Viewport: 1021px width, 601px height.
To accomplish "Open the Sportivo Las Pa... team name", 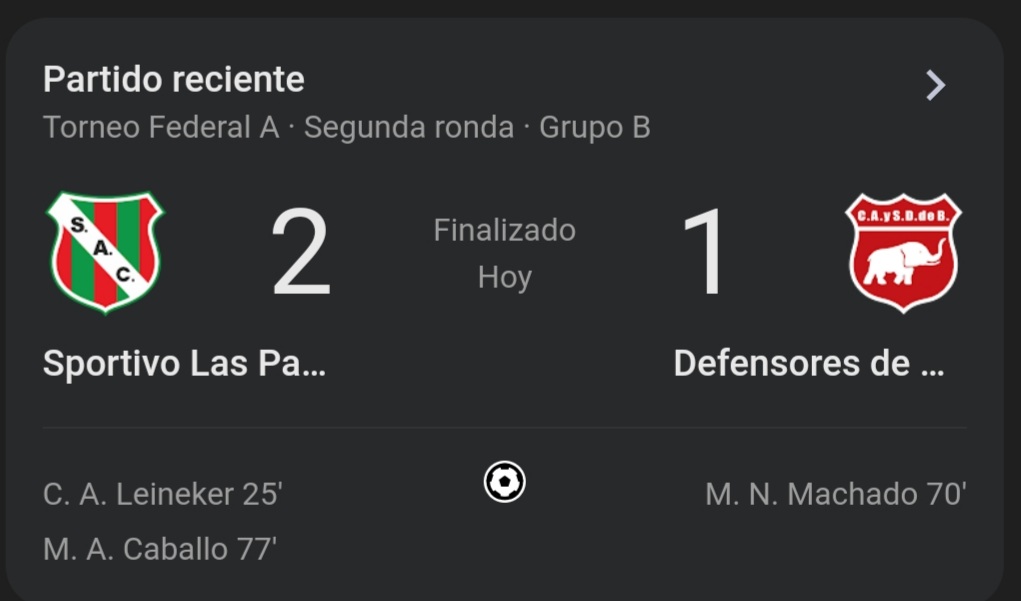I will pos(184,364).
